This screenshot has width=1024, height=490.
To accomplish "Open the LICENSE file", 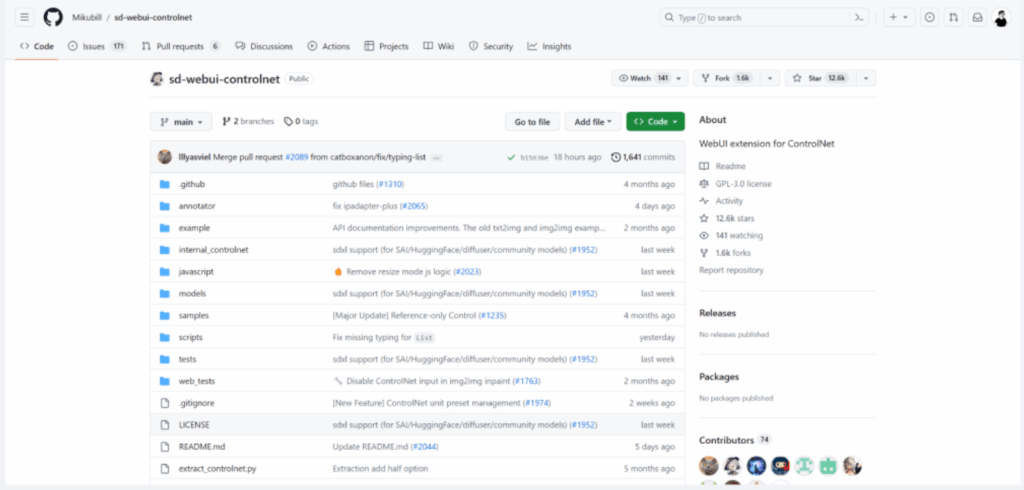I will coord(194,425).
